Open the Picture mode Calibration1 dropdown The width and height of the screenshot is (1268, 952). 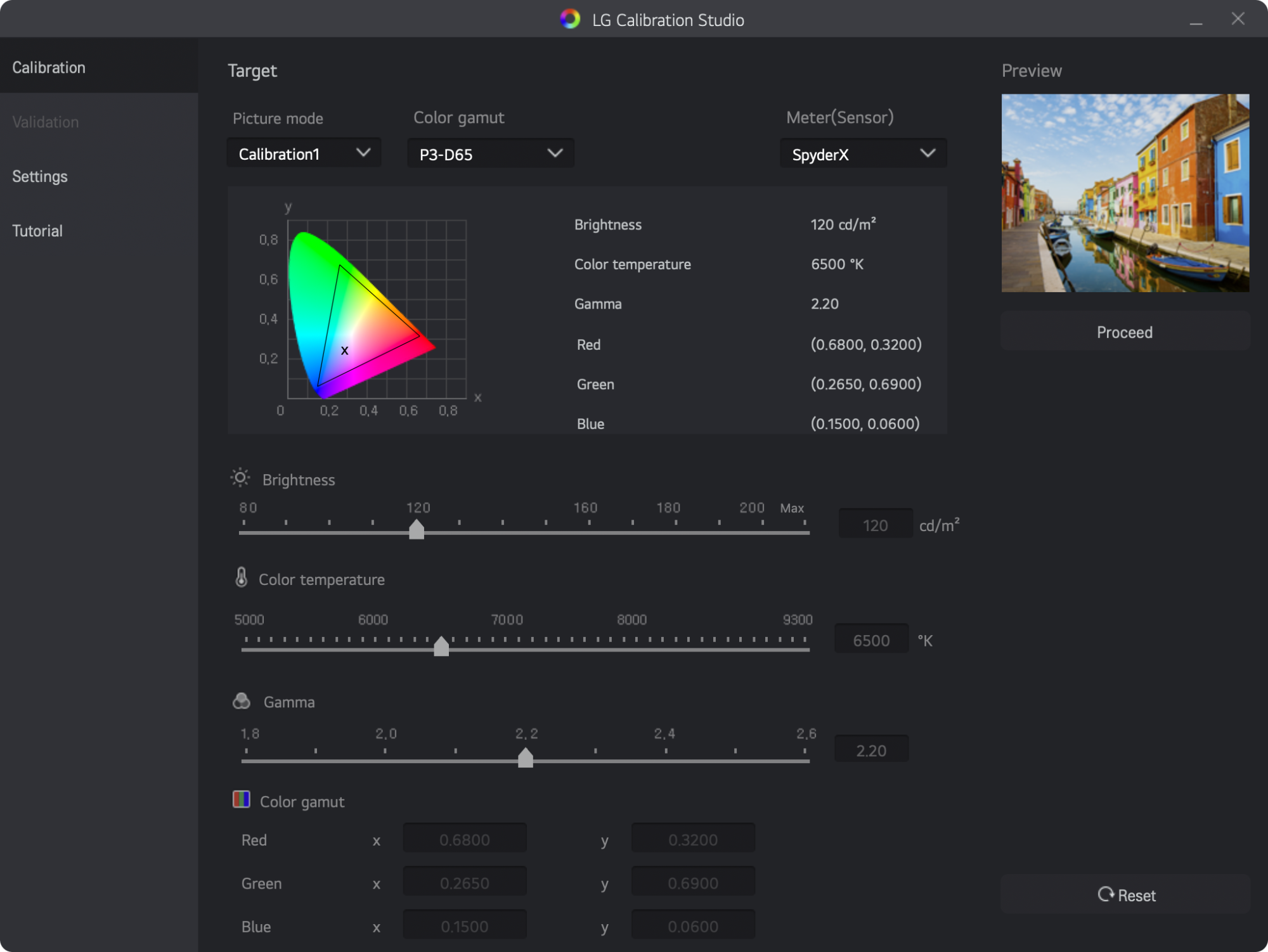coord(304,153)
